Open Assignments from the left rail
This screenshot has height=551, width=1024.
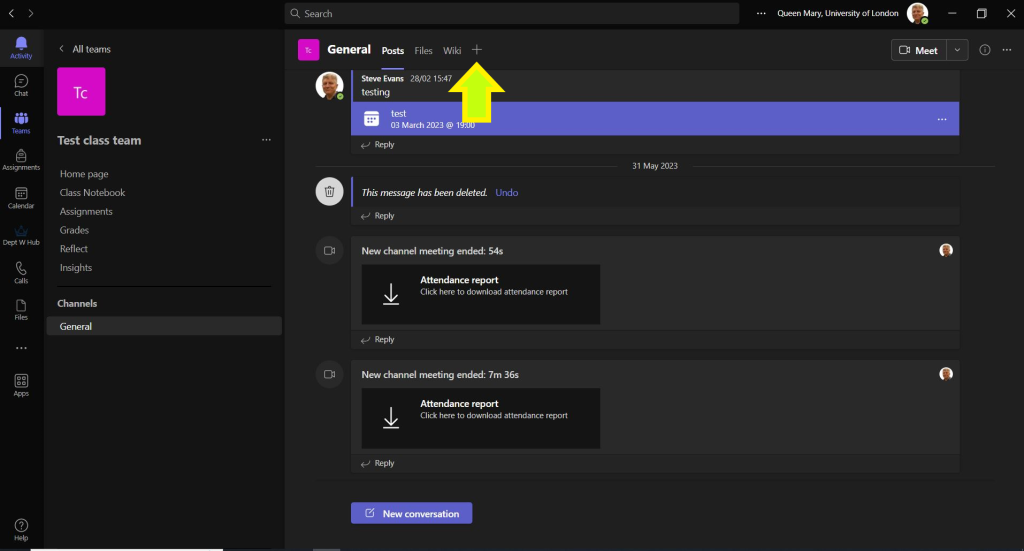point(21,159)
